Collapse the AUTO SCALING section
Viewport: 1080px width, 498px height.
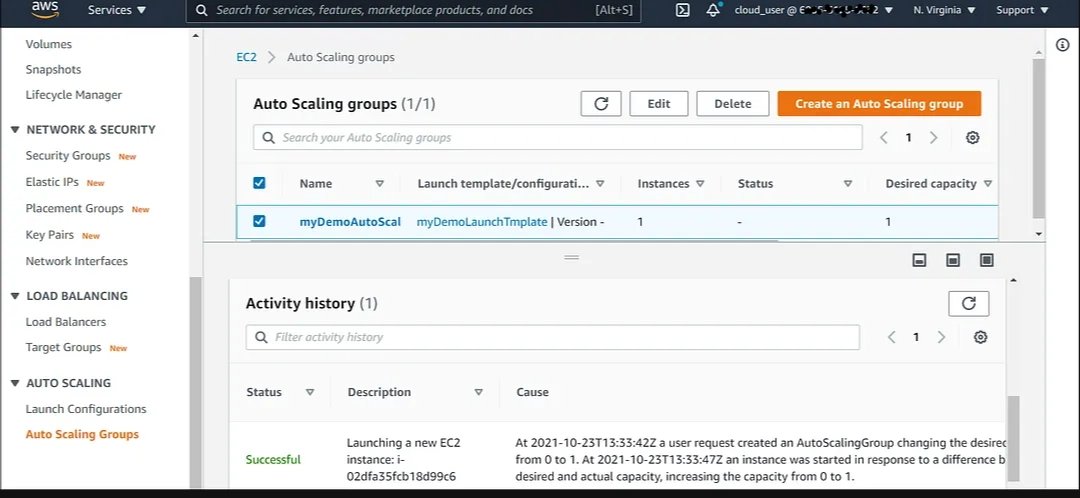(x=15, y=383)
